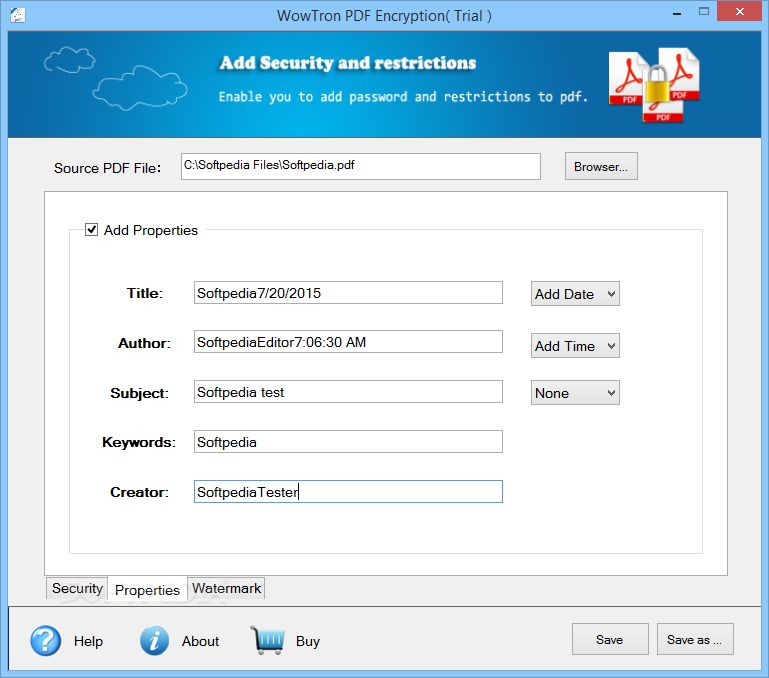Click into the Author input field
The height and width of the screenshot is (678, 769).
tap(348, 341)
